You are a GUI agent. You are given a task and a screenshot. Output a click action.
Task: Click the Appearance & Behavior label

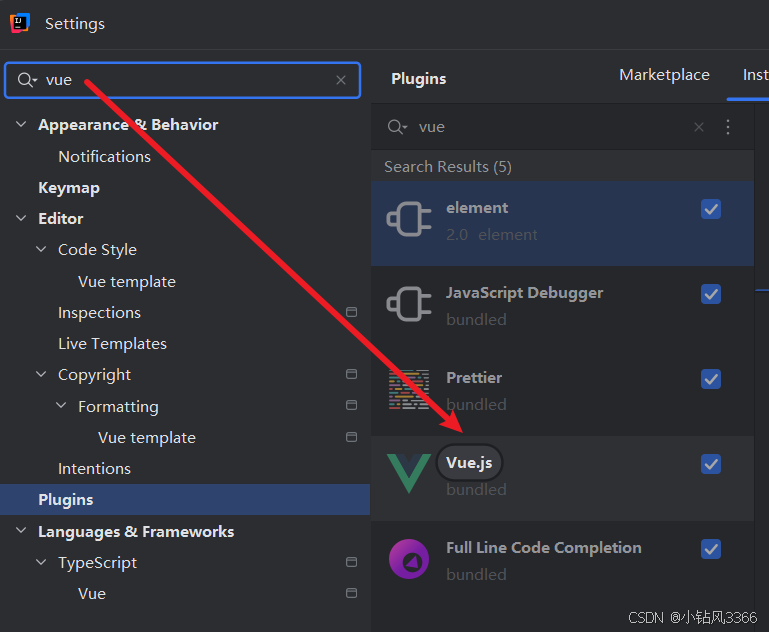(x=128, y=125)
